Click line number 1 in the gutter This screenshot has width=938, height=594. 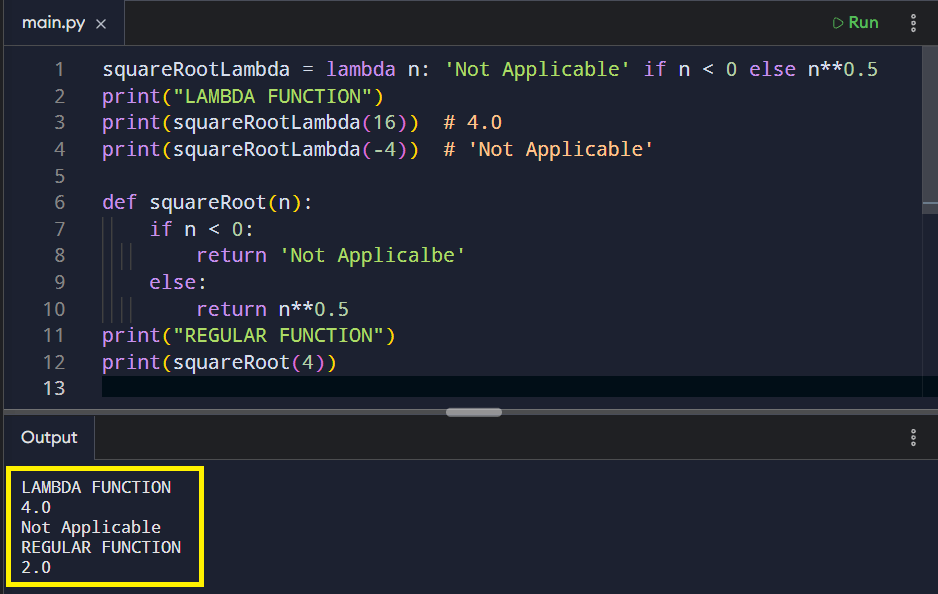point(58,69)
